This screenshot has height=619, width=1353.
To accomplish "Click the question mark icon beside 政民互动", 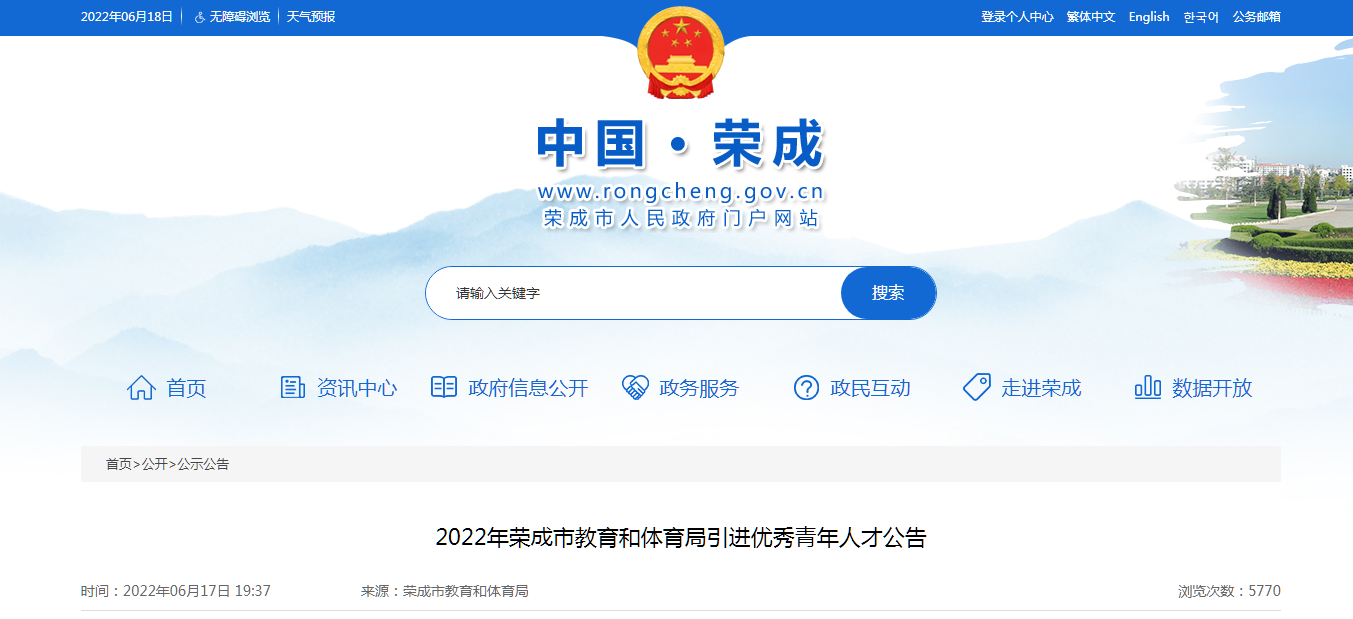I will coord(806,388).
